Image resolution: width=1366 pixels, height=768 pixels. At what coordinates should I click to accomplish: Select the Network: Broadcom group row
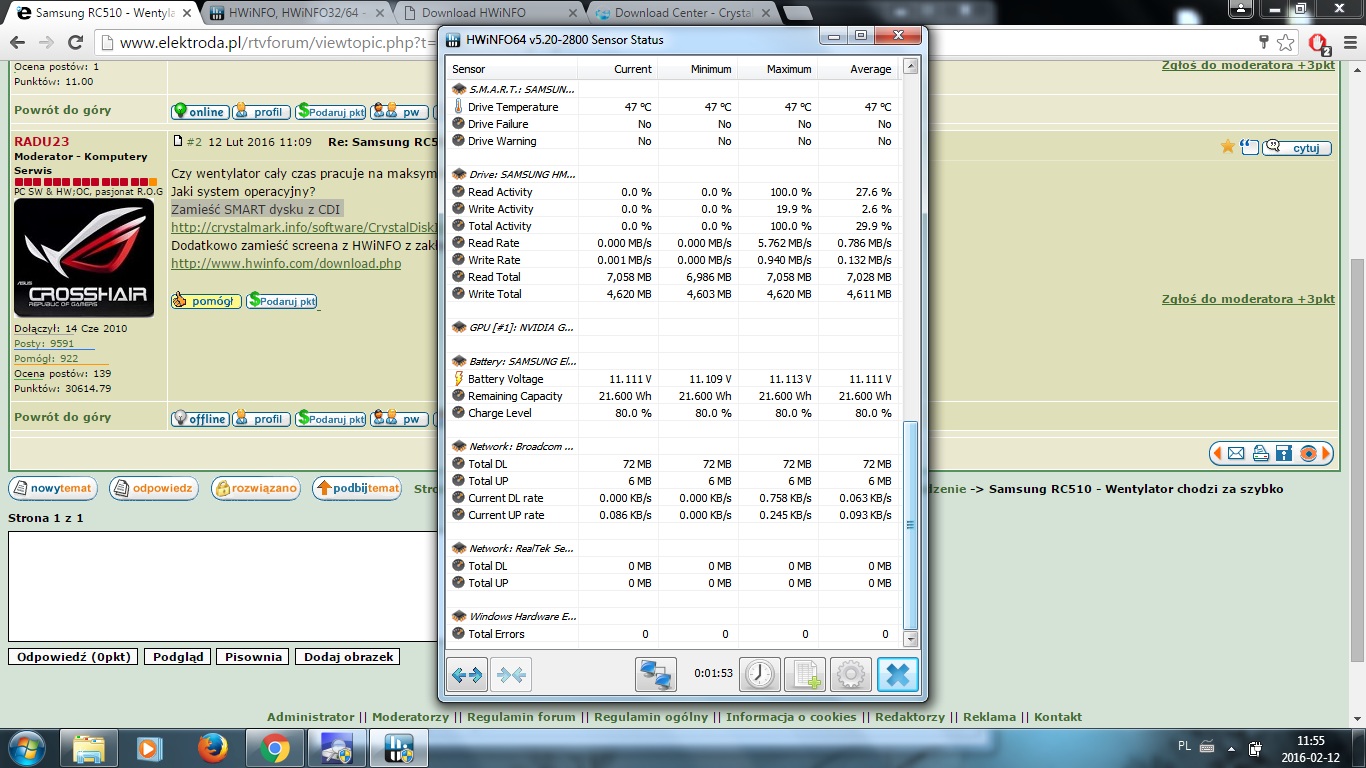pos(672,446)
